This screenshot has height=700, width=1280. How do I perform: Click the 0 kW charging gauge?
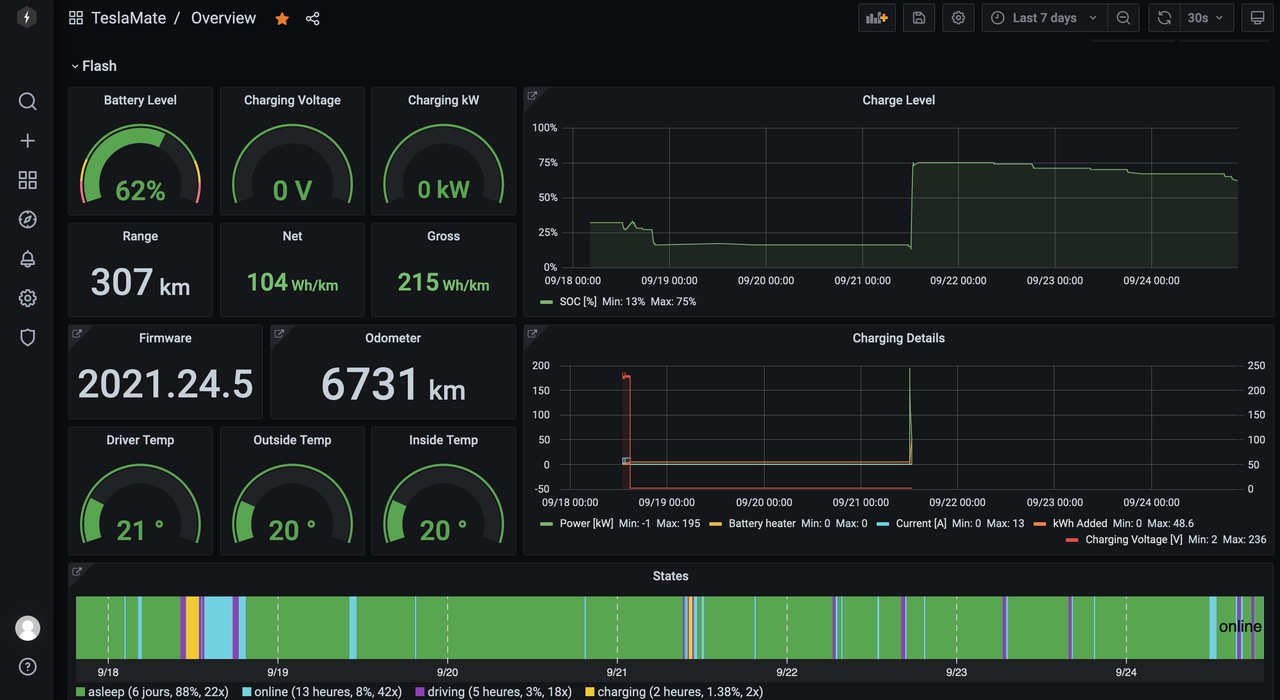click(x=443, y=164)
